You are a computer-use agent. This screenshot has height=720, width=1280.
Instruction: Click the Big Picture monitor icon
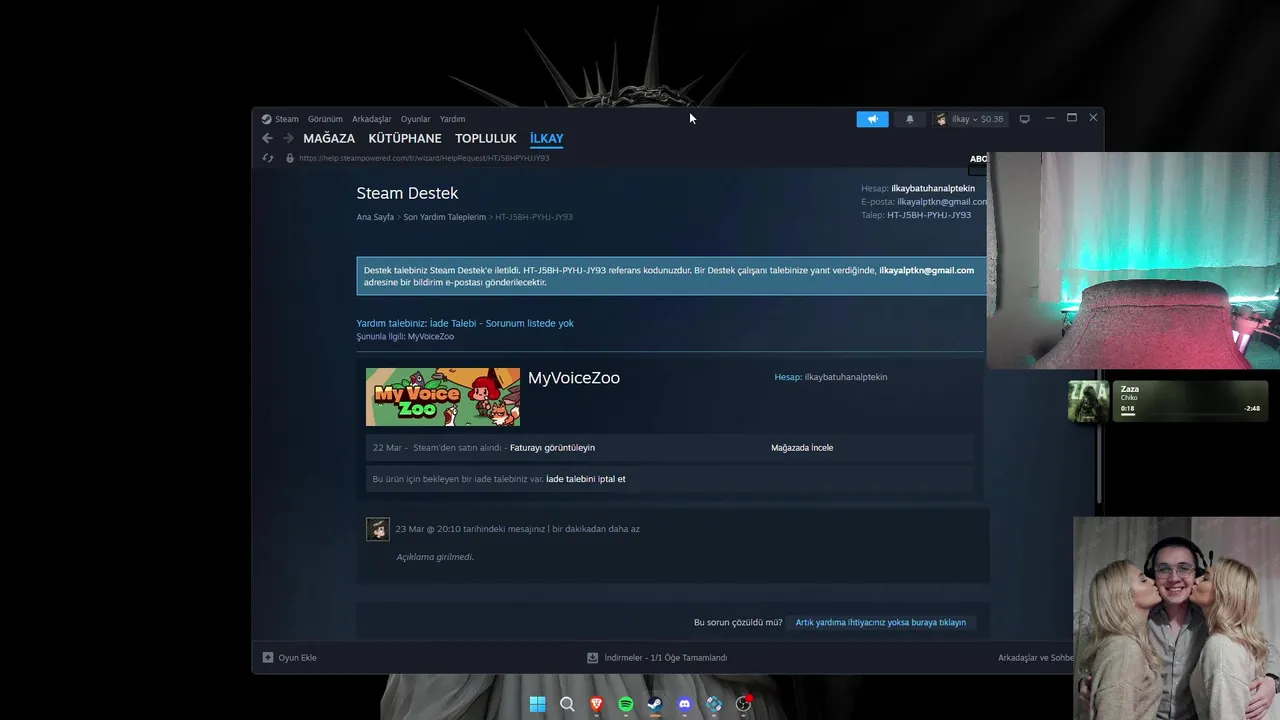1024,119
